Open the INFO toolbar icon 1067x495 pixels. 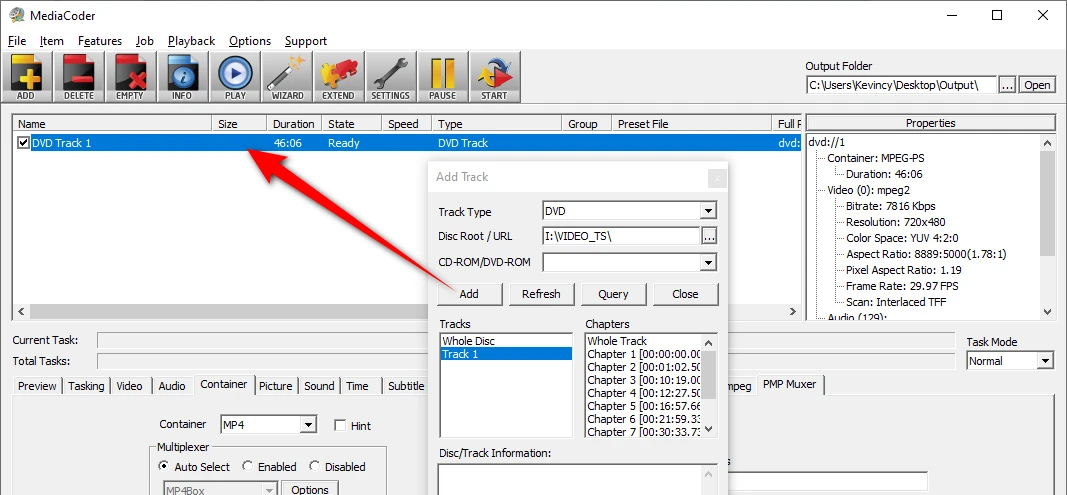pos(182,77)
